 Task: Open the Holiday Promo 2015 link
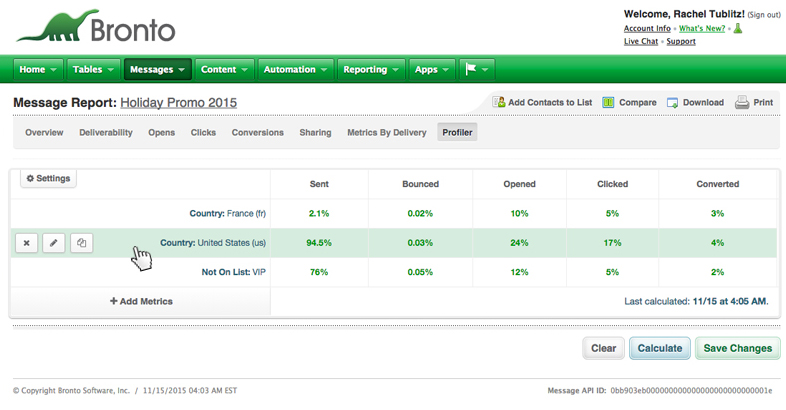(x=179, y=102)
